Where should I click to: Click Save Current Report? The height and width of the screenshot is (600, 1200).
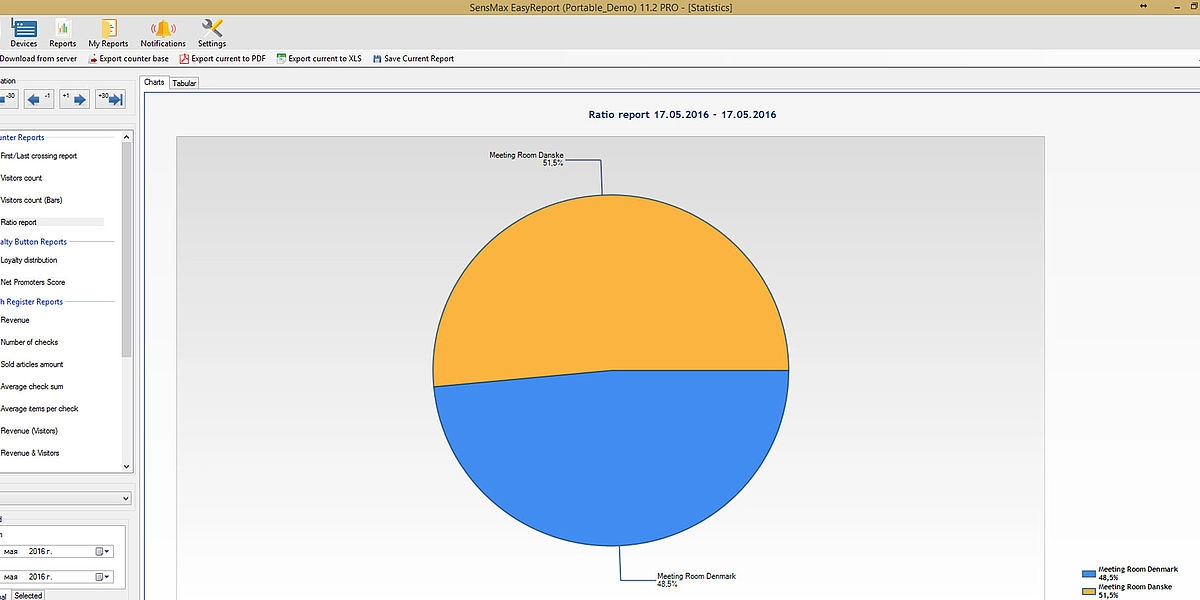[412, 59]
